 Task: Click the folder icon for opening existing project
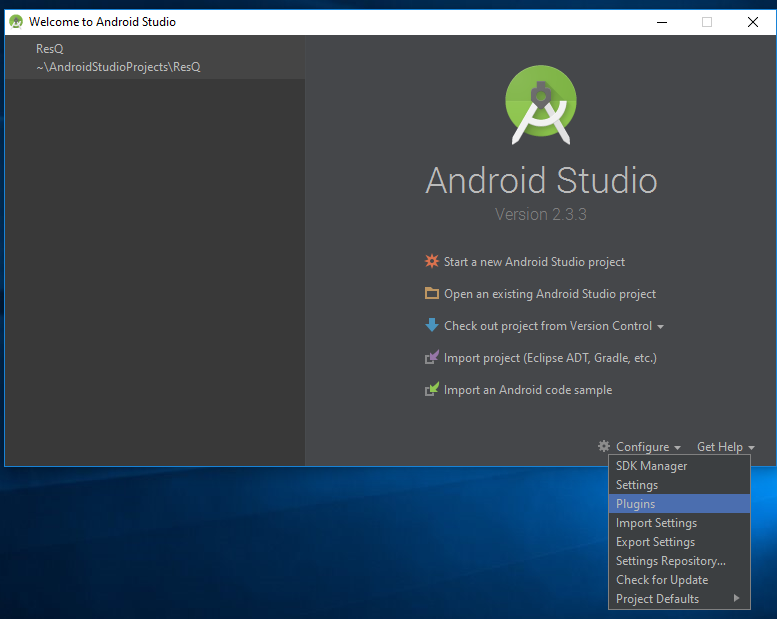coord(432,293)
